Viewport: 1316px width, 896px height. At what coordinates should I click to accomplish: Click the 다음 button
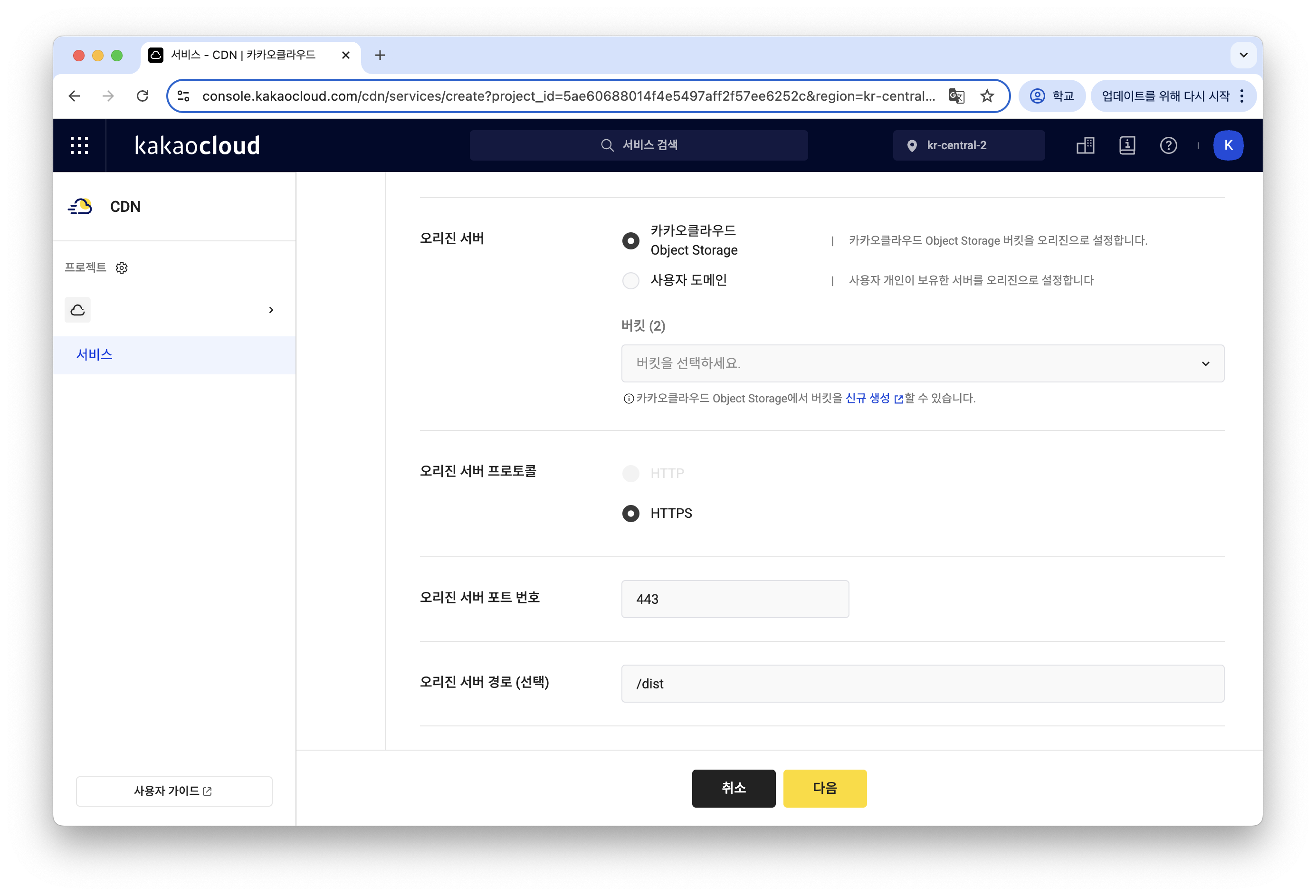pyautogui.click(x=824, y=788)
